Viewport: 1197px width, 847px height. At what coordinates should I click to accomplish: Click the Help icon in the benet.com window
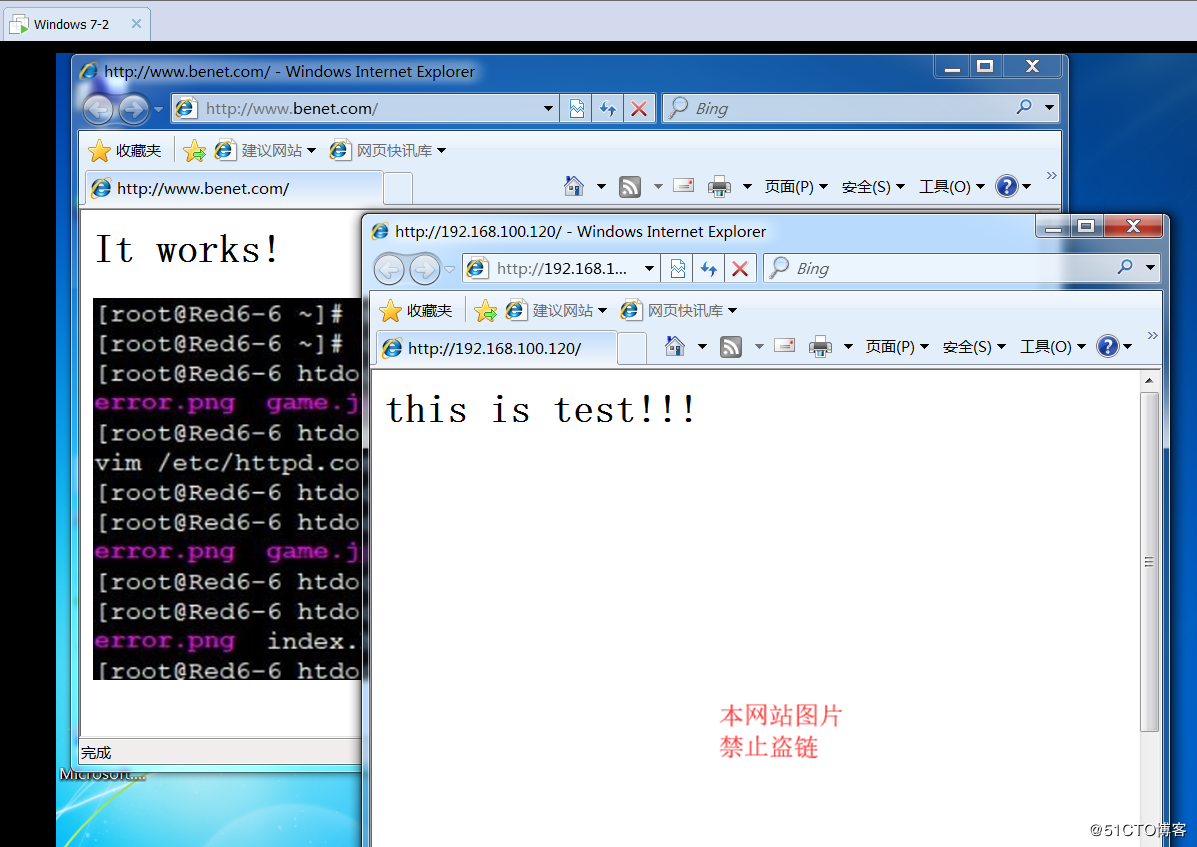click(1007, 186)
